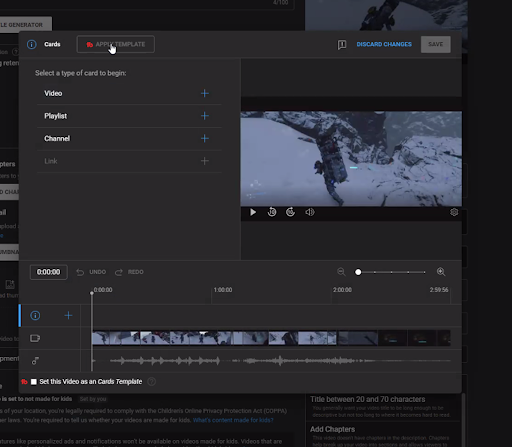The height and width of the screenshot is (447, 512).
Task: Add a Channel card with plus icon
Action: [x=205, y=138]
